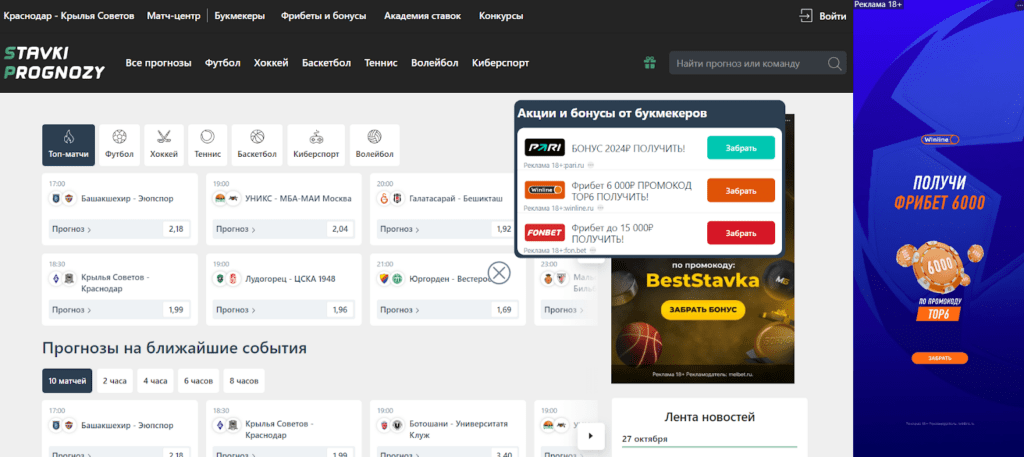Open the Матч-центр menu item
Screen dimensions: 1024x457
[x=173, y=16]
